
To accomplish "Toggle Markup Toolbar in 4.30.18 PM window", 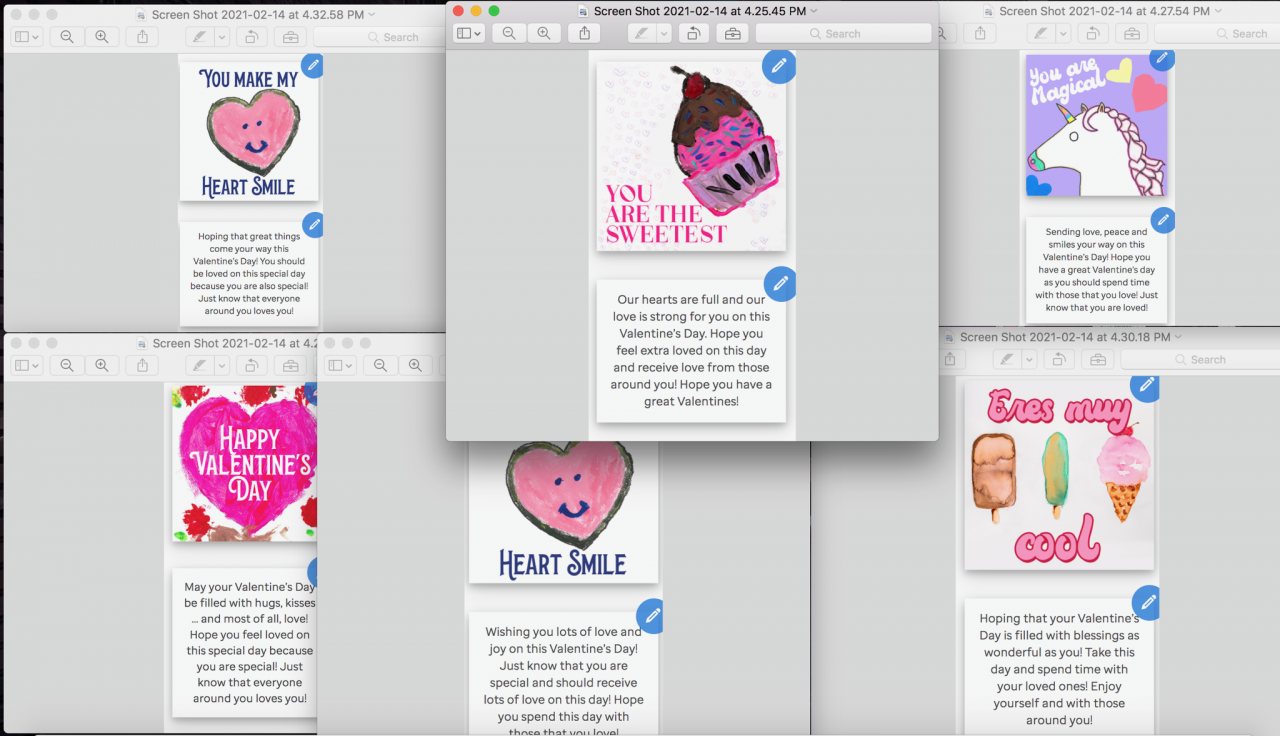I will coord(1097,359).
